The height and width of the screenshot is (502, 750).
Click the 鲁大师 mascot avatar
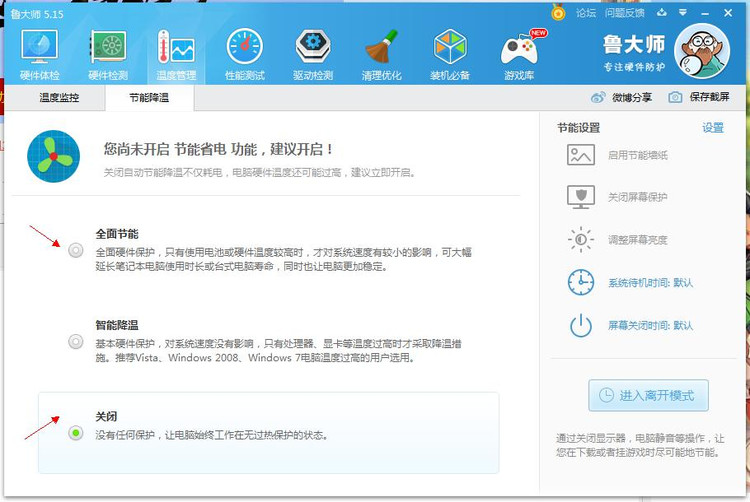pyautogui.click(x=702, y=52)
